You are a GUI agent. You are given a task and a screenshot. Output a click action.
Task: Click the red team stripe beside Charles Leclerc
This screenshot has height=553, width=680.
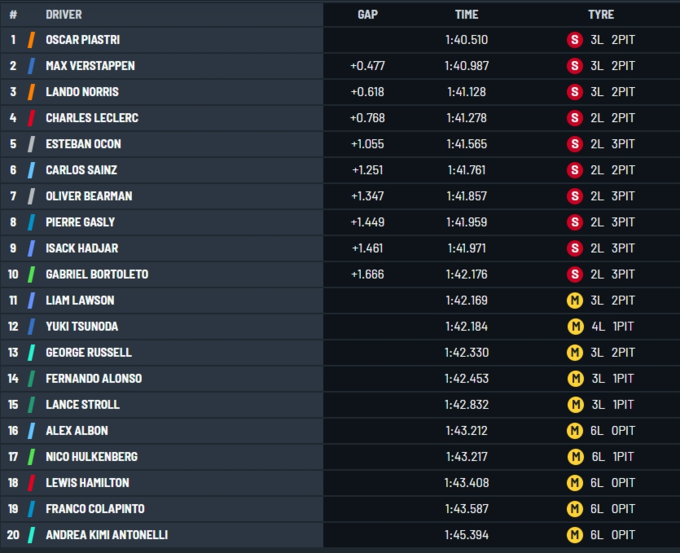33,118
